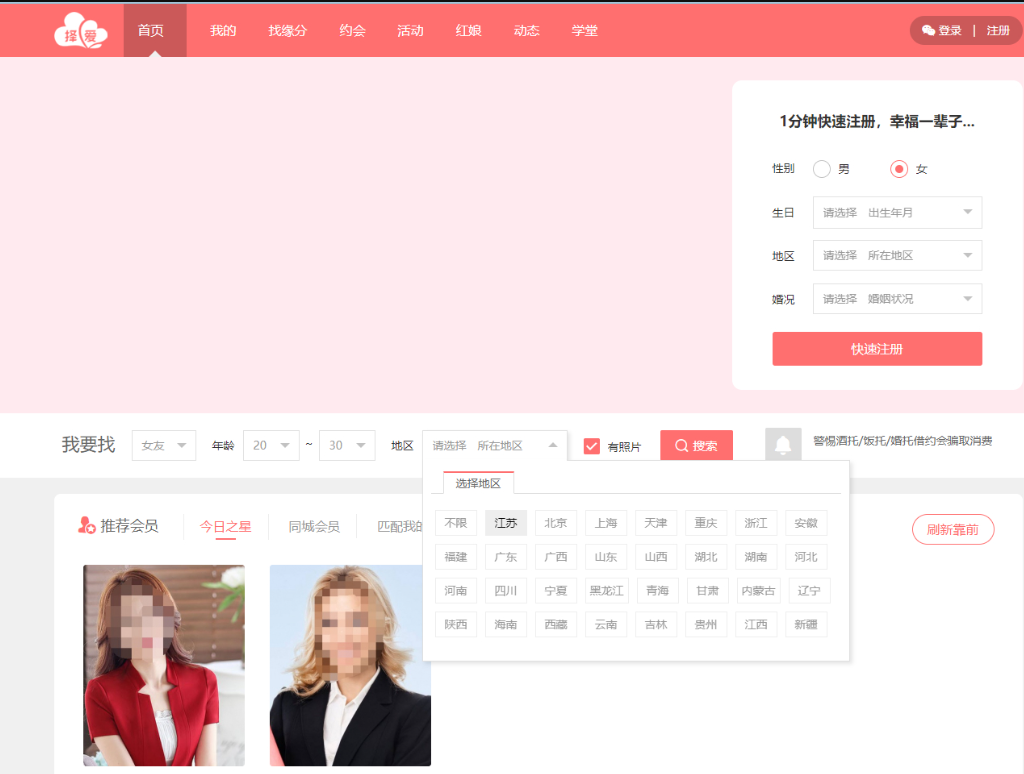
Task: Choose 北京 in the region picker
Action: tap(555, 523)
